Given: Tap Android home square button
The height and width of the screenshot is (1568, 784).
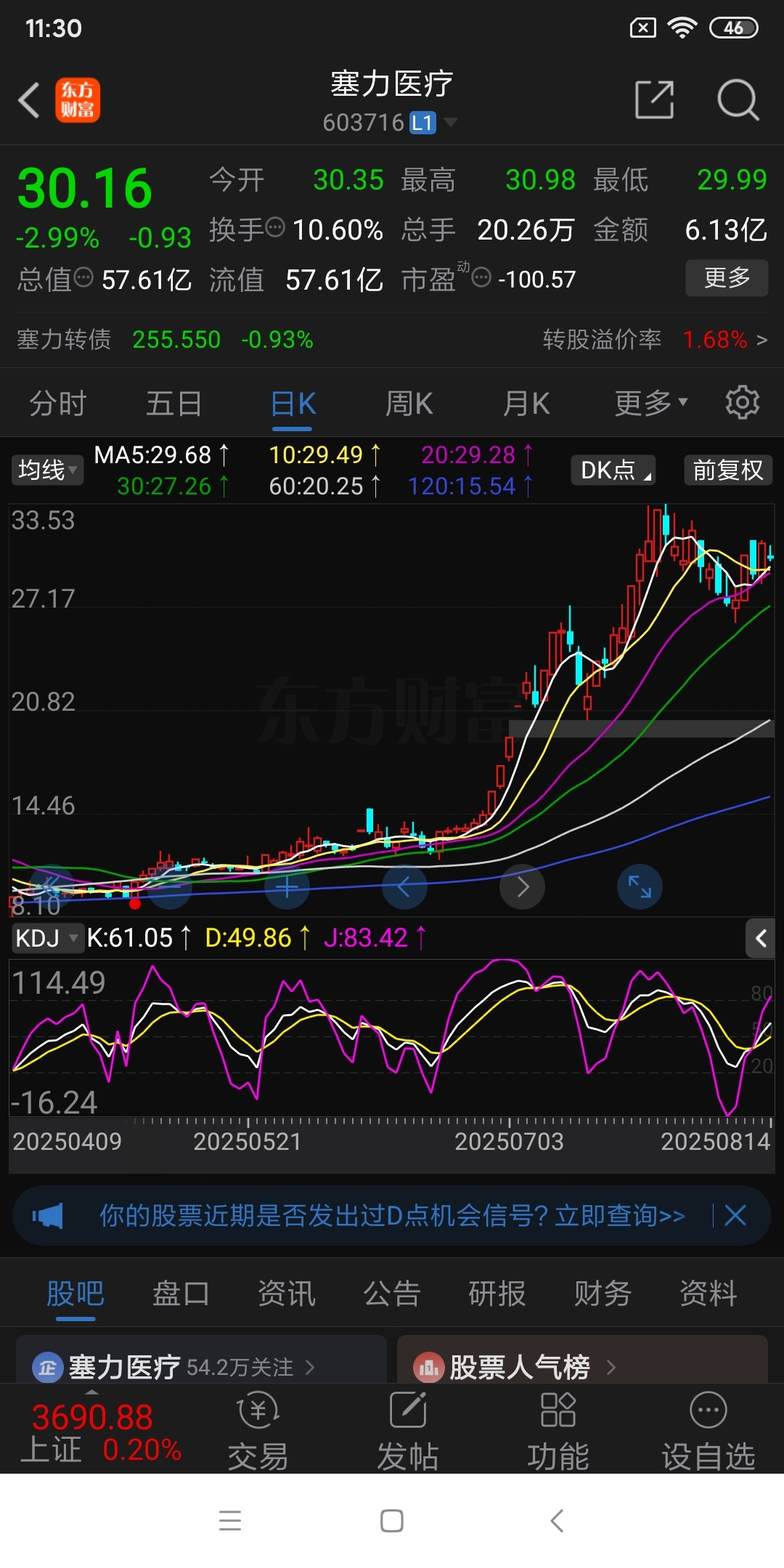Looking at the screenshot, I should (392, 1520).
